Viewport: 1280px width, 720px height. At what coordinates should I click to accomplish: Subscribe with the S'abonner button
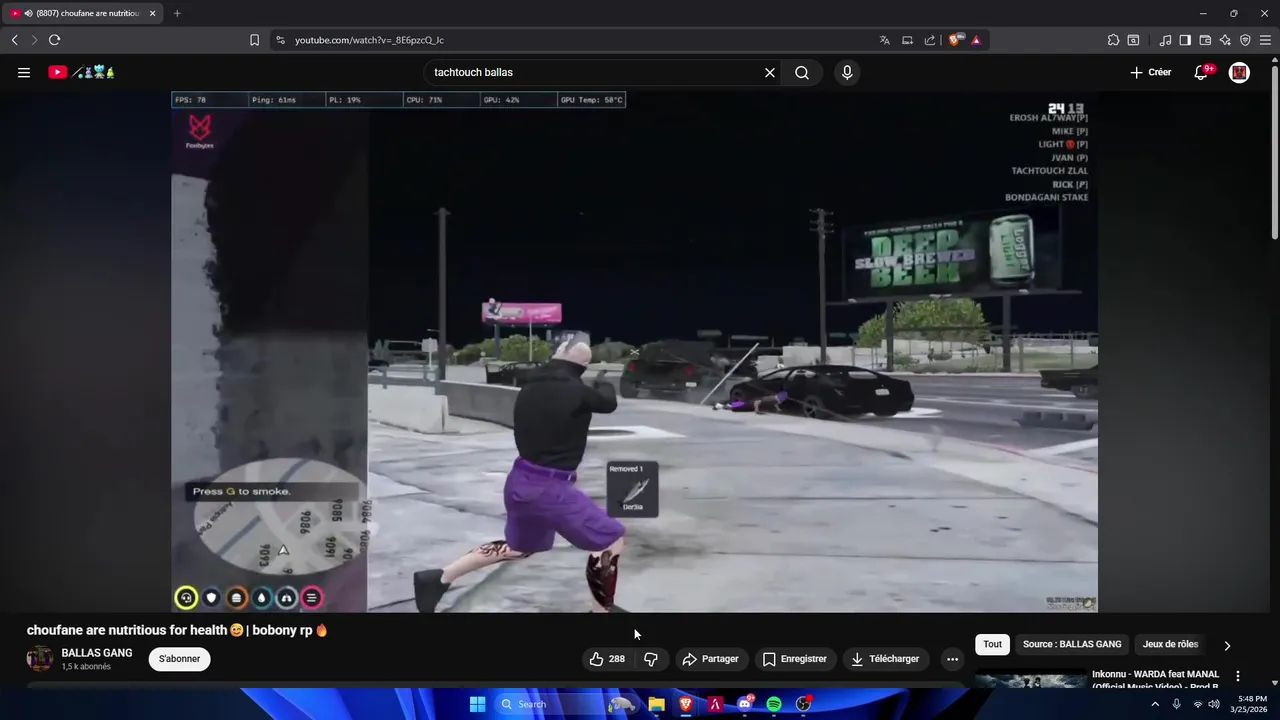coord(180,659)
